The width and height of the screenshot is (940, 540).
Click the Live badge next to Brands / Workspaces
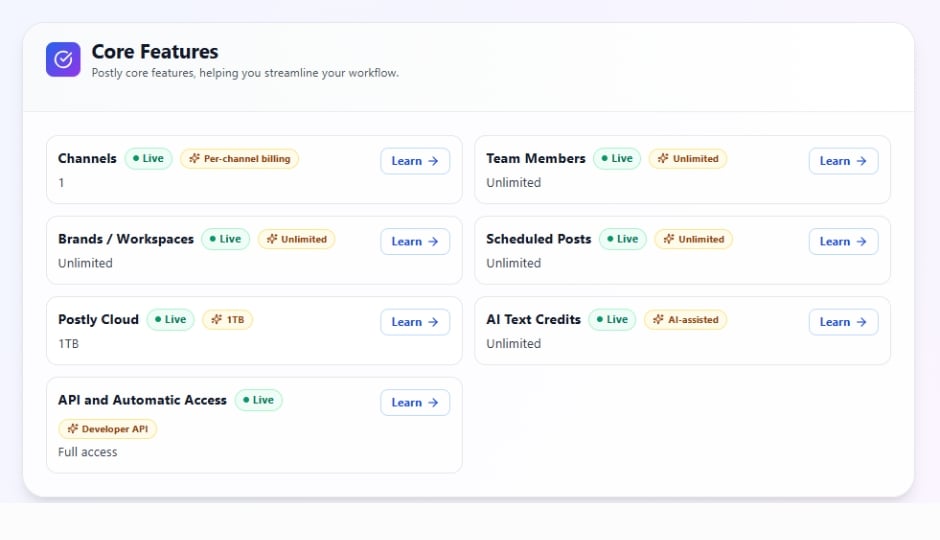click(x=225, y=239)
